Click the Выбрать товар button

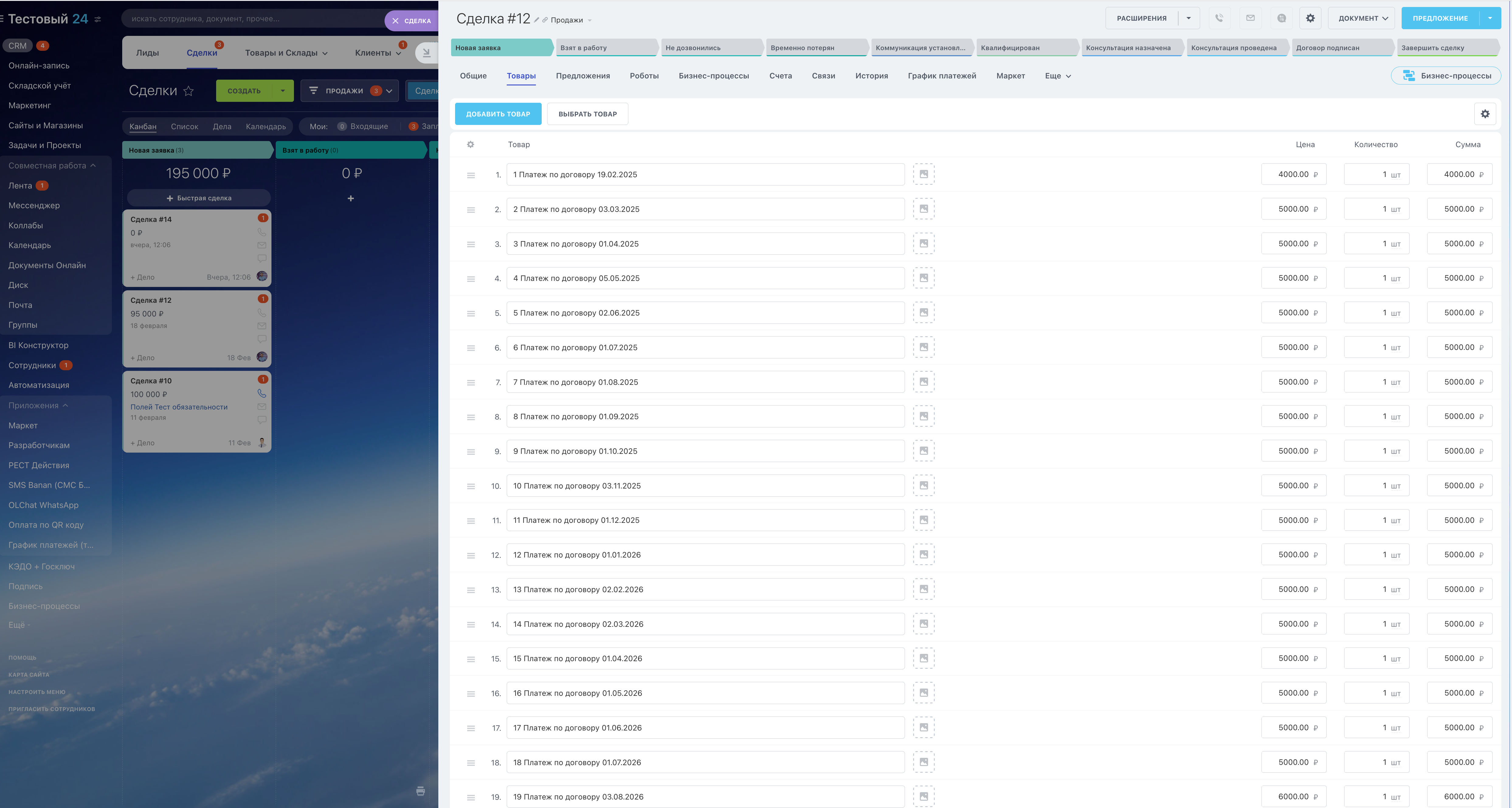click(x=587, y=114)
